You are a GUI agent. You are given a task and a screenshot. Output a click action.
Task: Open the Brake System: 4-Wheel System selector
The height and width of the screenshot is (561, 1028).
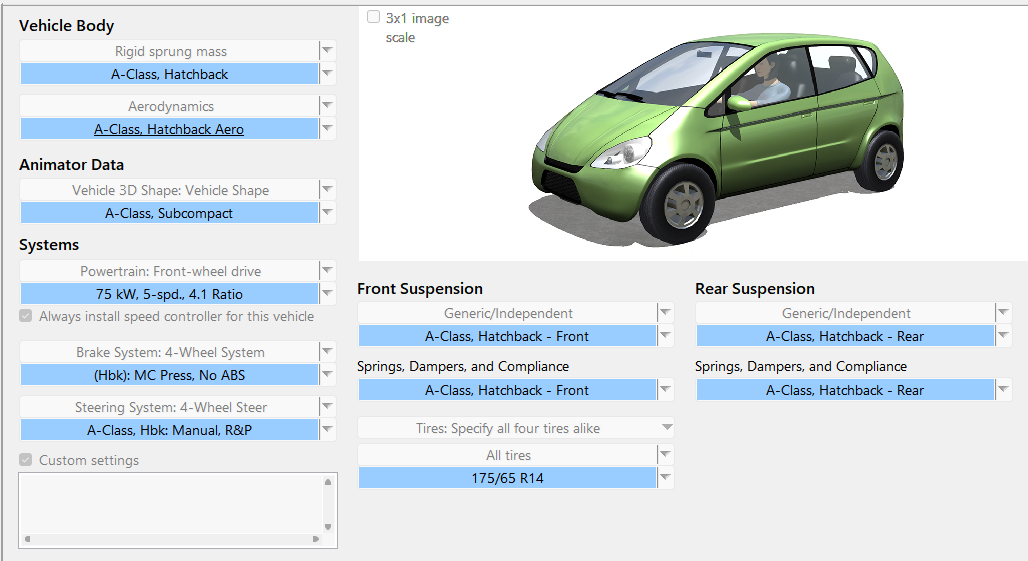[328, 352]
